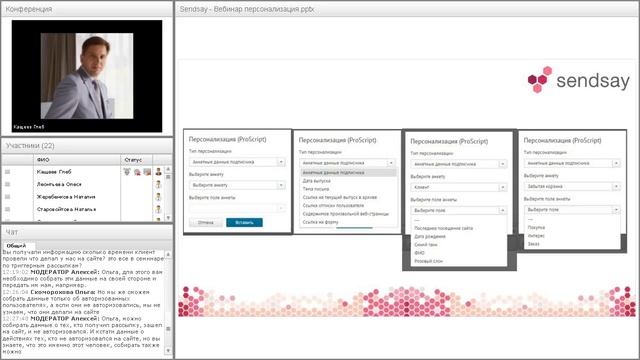Click the screen-share status icon in Кащеев Глеб row
The image size is (640, 360).
point(147,172)
